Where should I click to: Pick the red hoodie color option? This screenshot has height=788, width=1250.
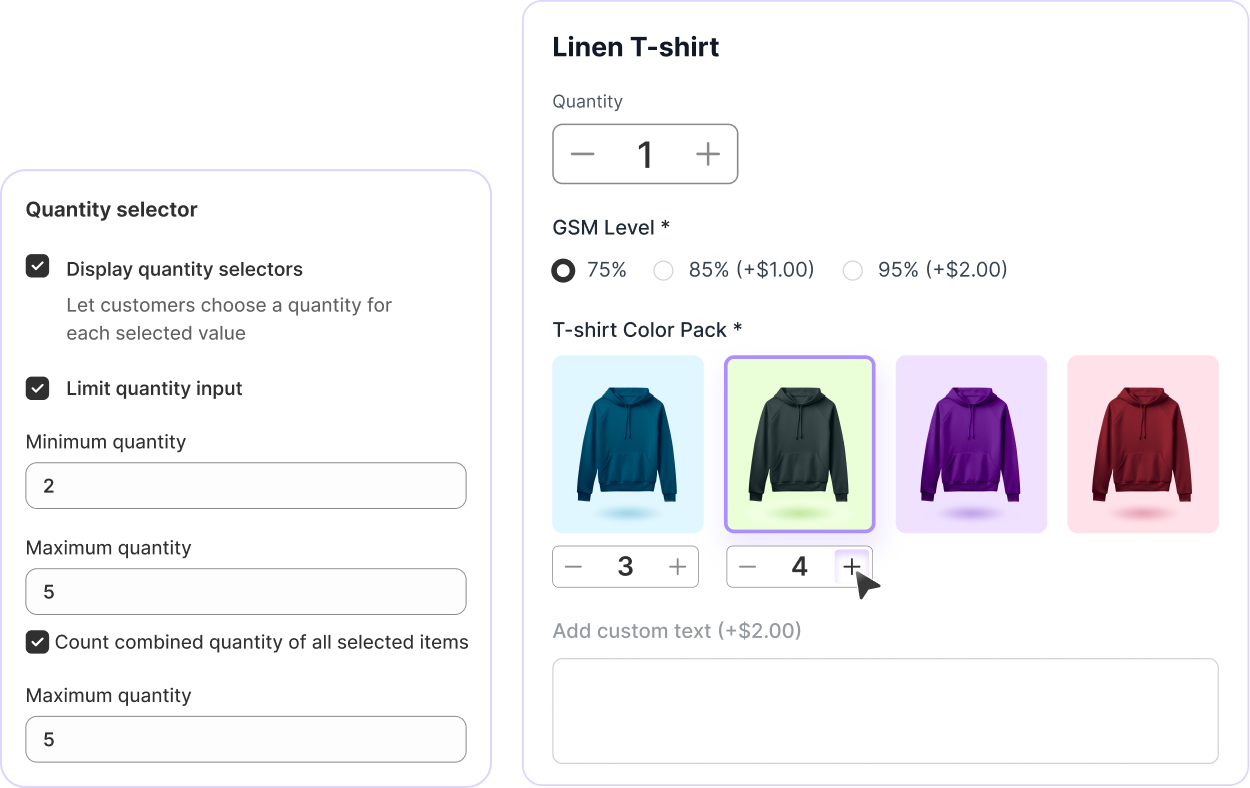pos(1143,444)
